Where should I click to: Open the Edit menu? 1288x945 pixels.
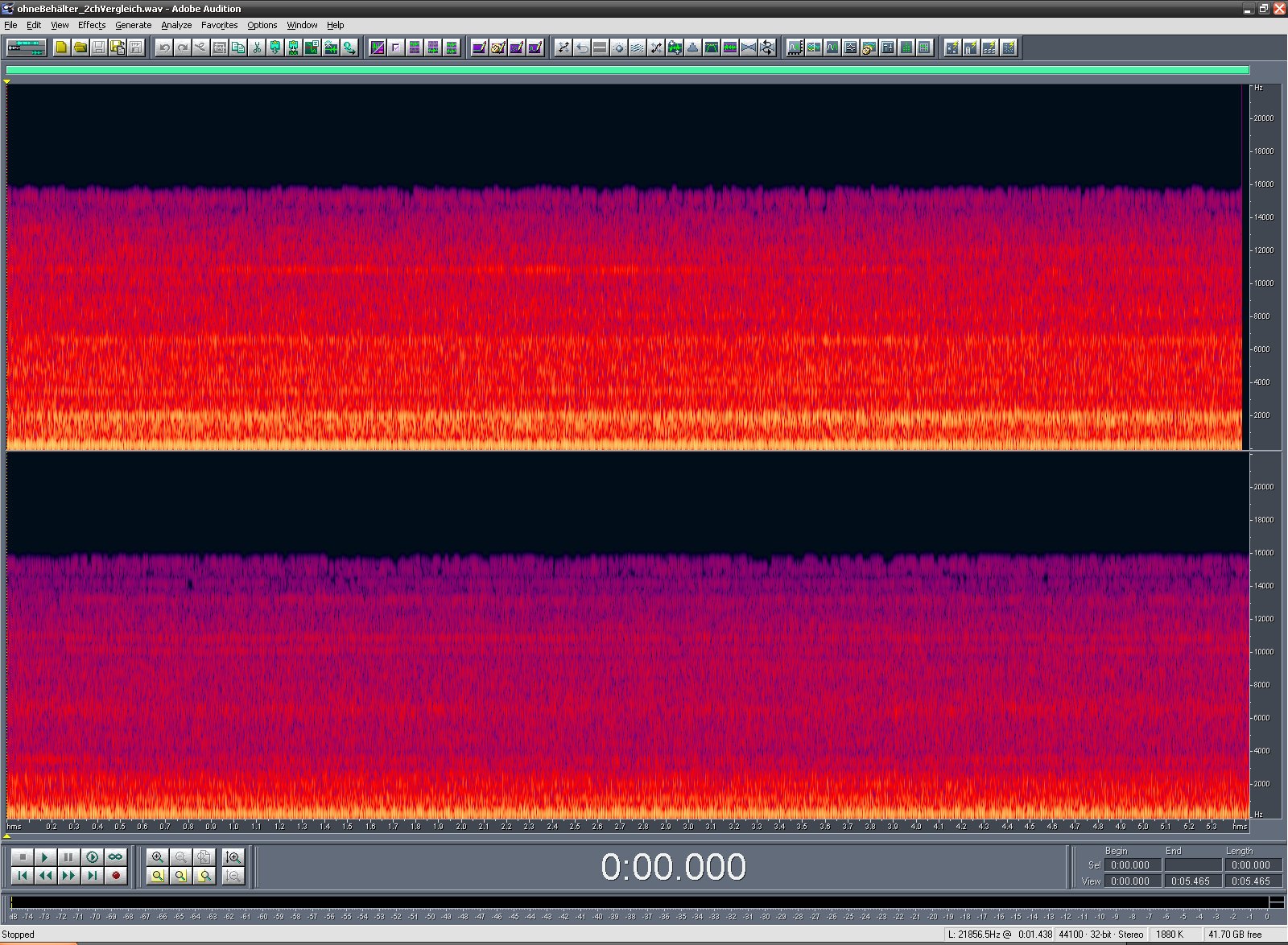[34, 25]
